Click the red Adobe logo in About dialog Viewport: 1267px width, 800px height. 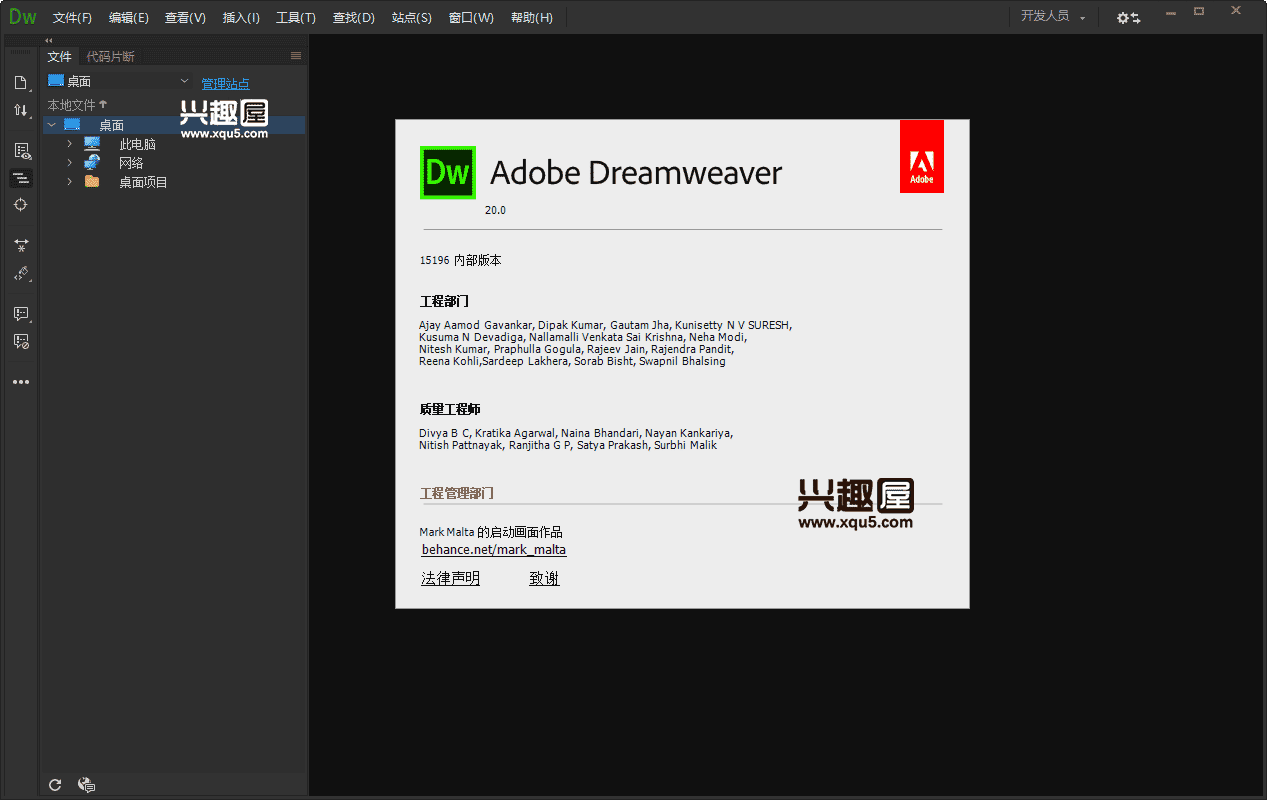coord(922,156)
